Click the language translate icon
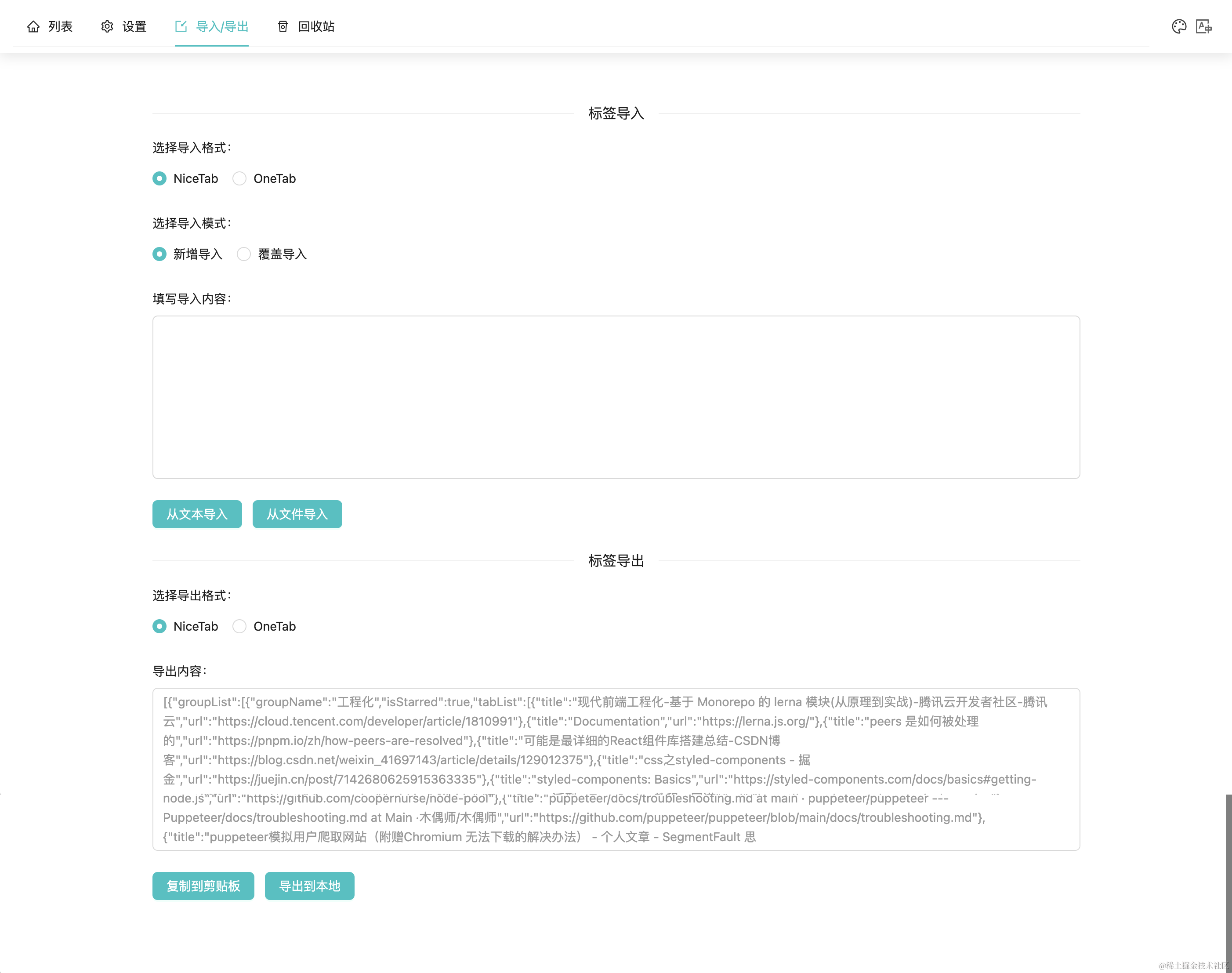Screen dimensions: 1232x973 coord(1203,27)
